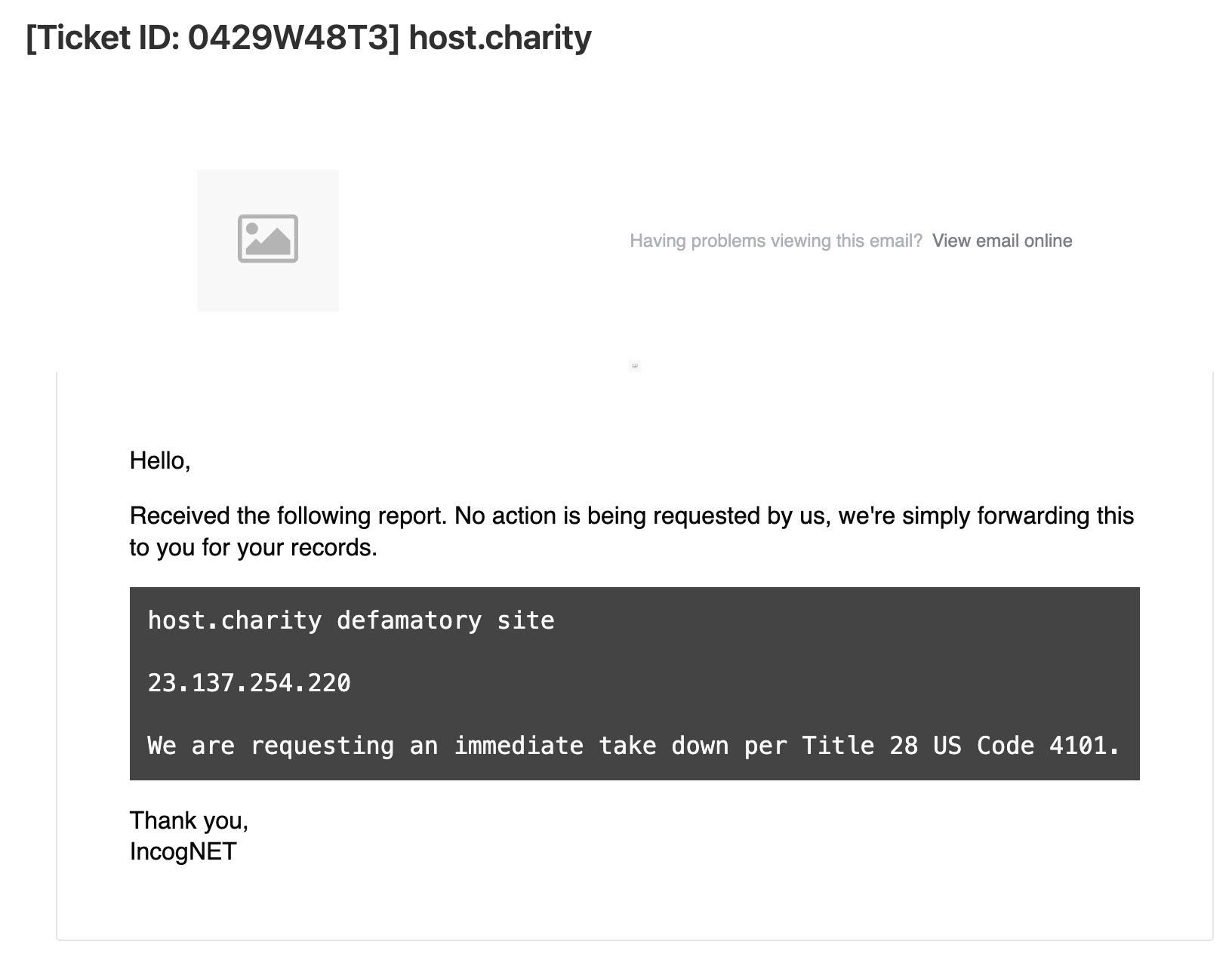Click host.charity in the subject heading
This screenshot has height=963, width=1232.
point(500,38)
